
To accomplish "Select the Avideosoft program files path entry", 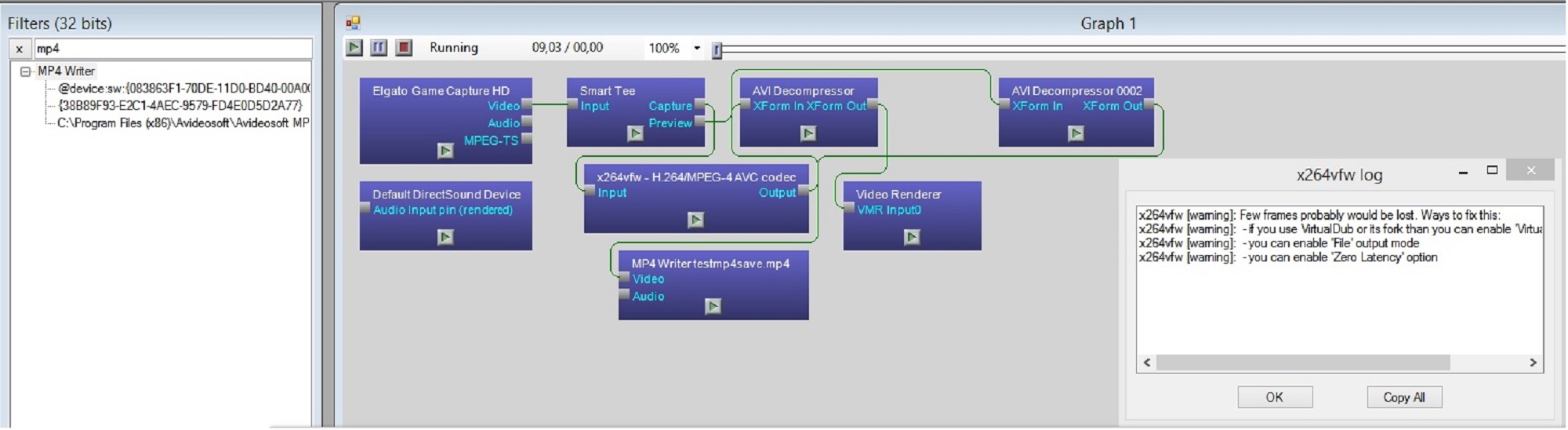I will tap(183, 123).
